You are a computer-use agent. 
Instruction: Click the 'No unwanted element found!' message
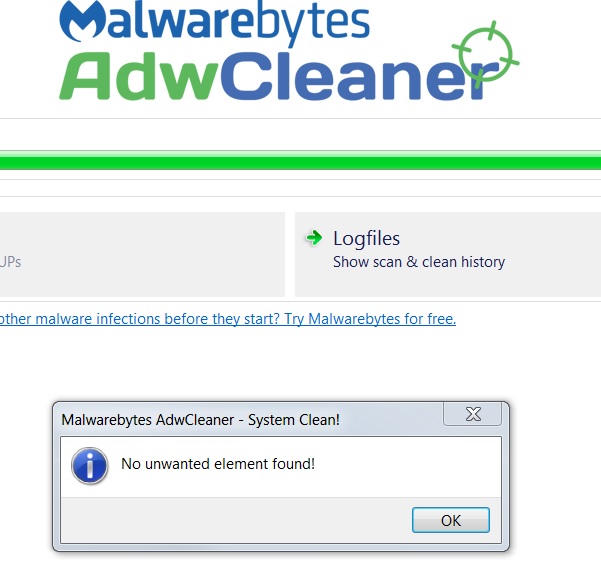[218, 464]
